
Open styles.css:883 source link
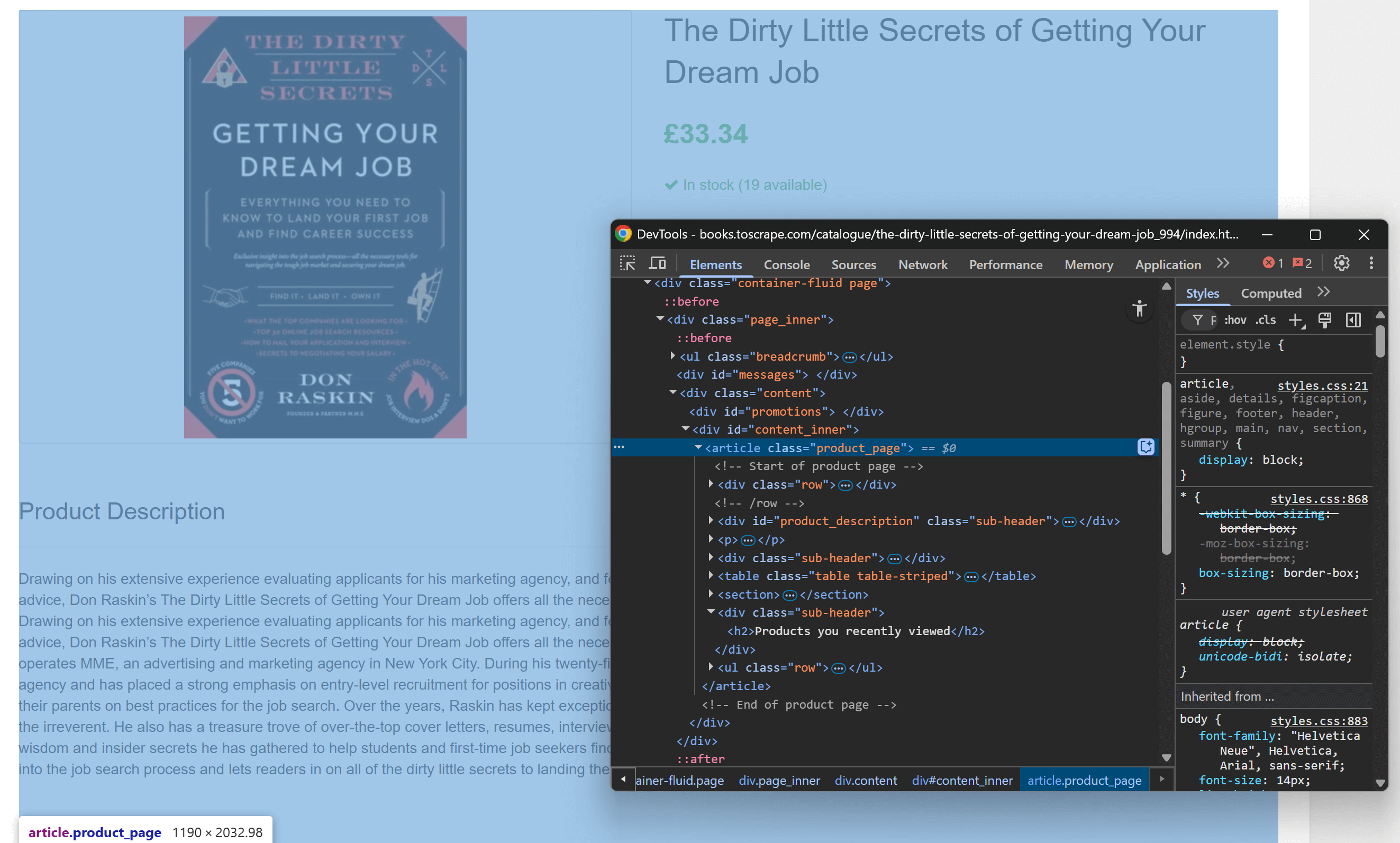(1319, 721)
